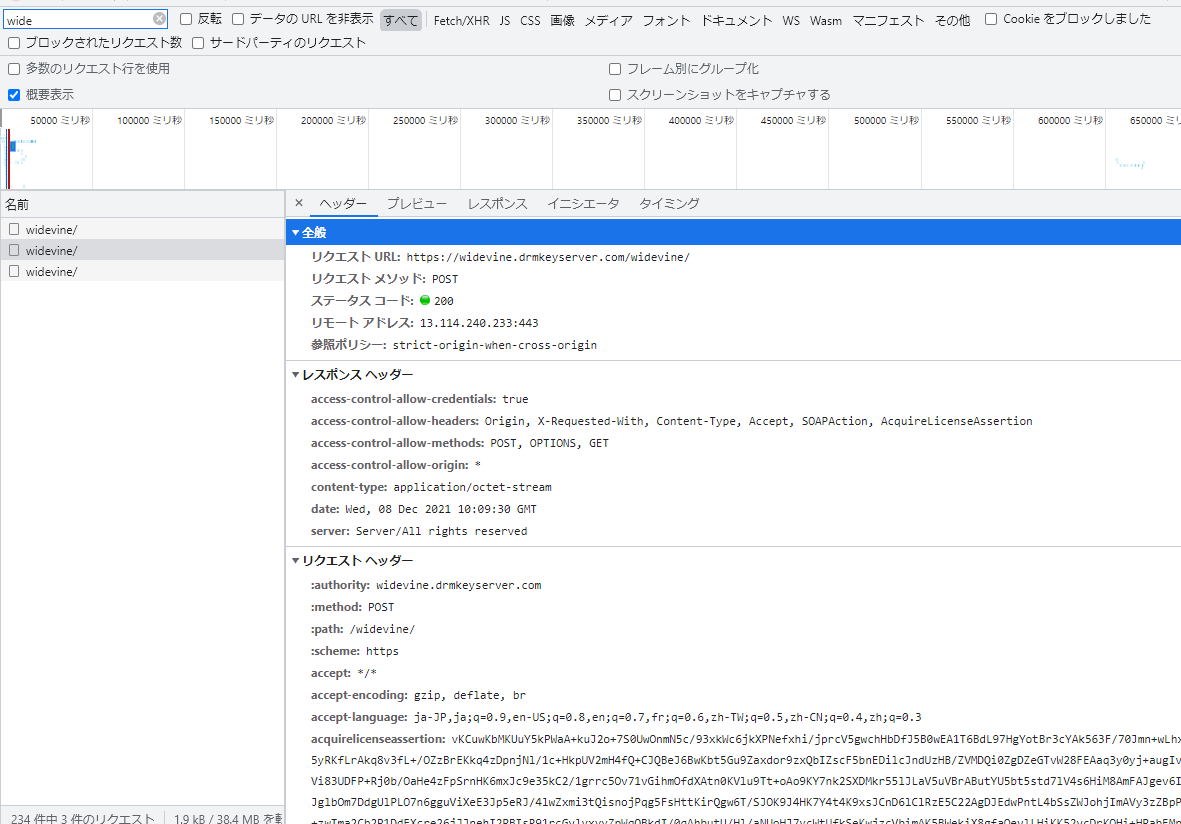
Task: Close the request details pane
Action: coord(299,203)
